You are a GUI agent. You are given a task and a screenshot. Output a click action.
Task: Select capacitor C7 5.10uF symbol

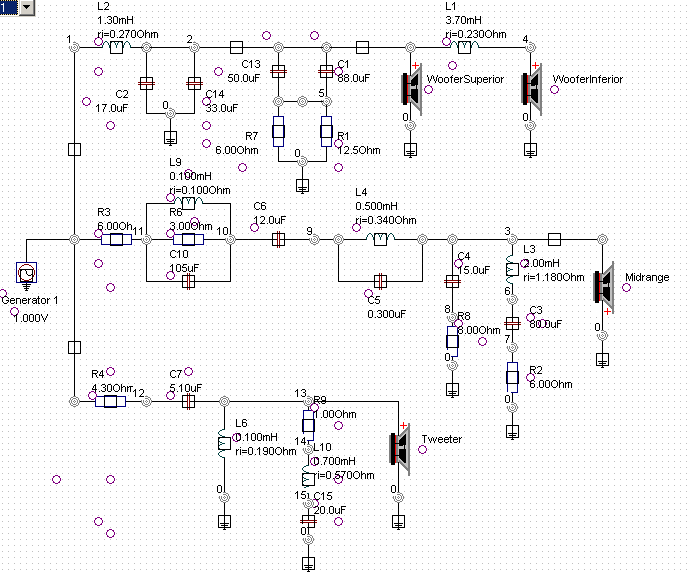click(x=188, y=402)
